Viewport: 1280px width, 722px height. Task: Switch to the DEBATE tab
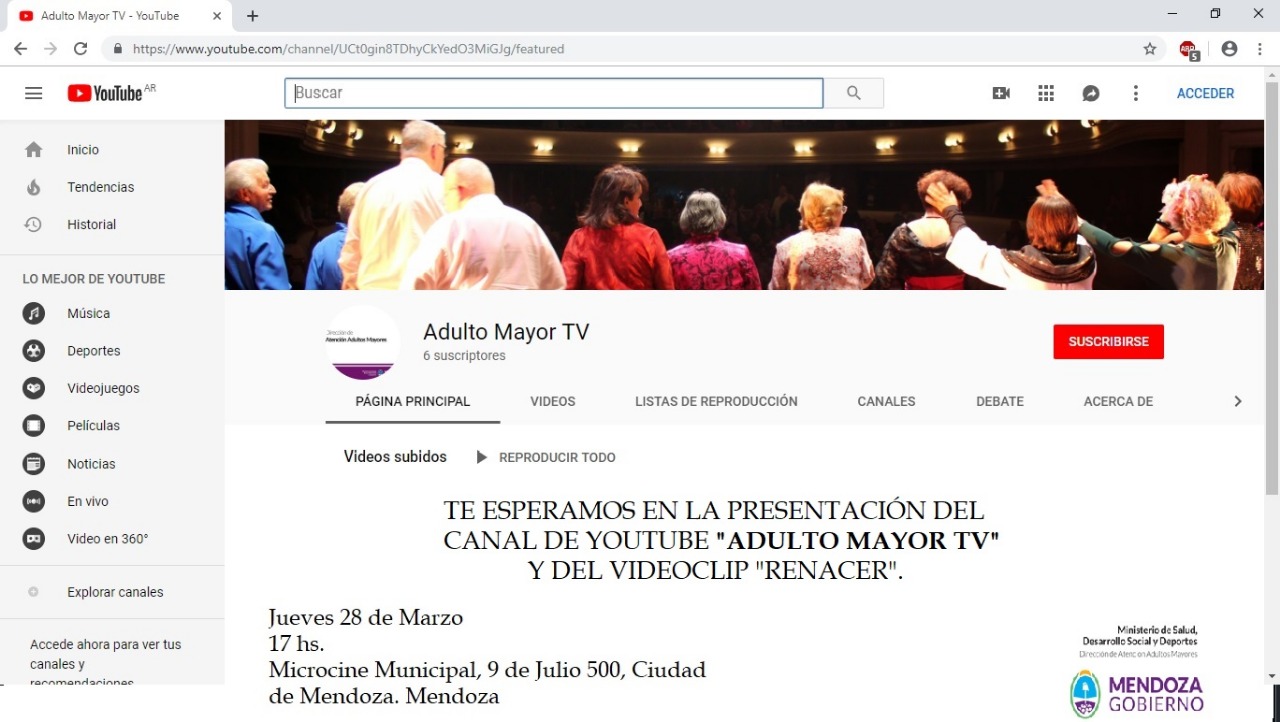point(1000,401)
